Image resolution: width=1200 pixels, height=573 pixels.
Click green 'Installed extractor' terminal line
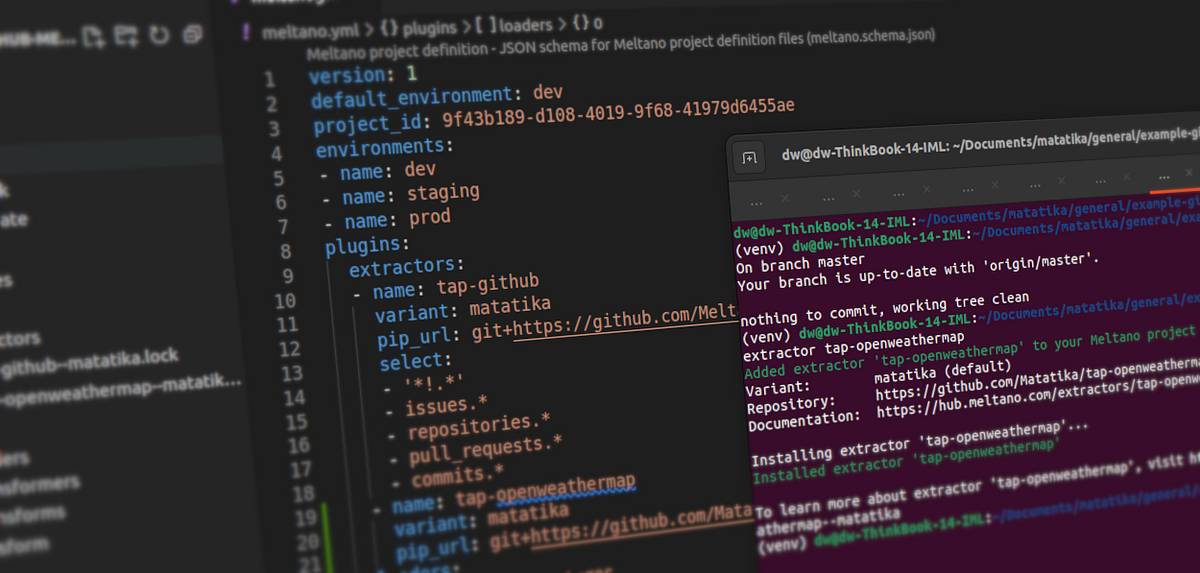click(905, 461)
